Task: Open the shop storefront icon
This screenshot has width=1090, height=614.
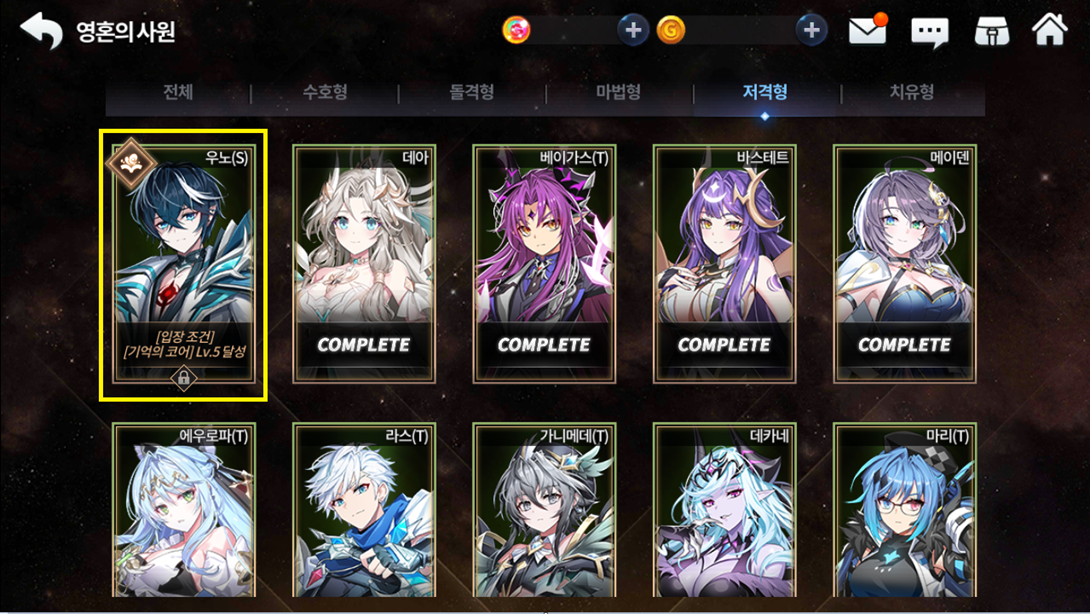Action: pos(991,31)
